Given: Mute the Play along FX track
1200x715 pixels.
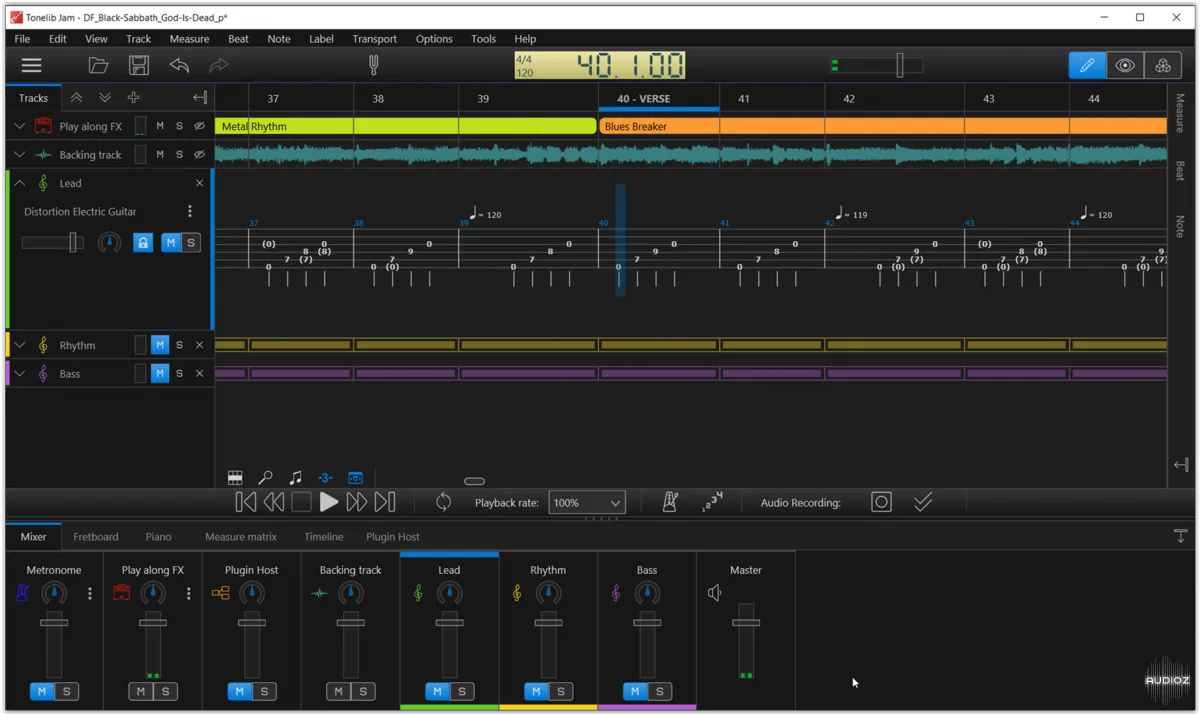Looking at the screenshot, I should pyautogui.click(x=160, y=126).
